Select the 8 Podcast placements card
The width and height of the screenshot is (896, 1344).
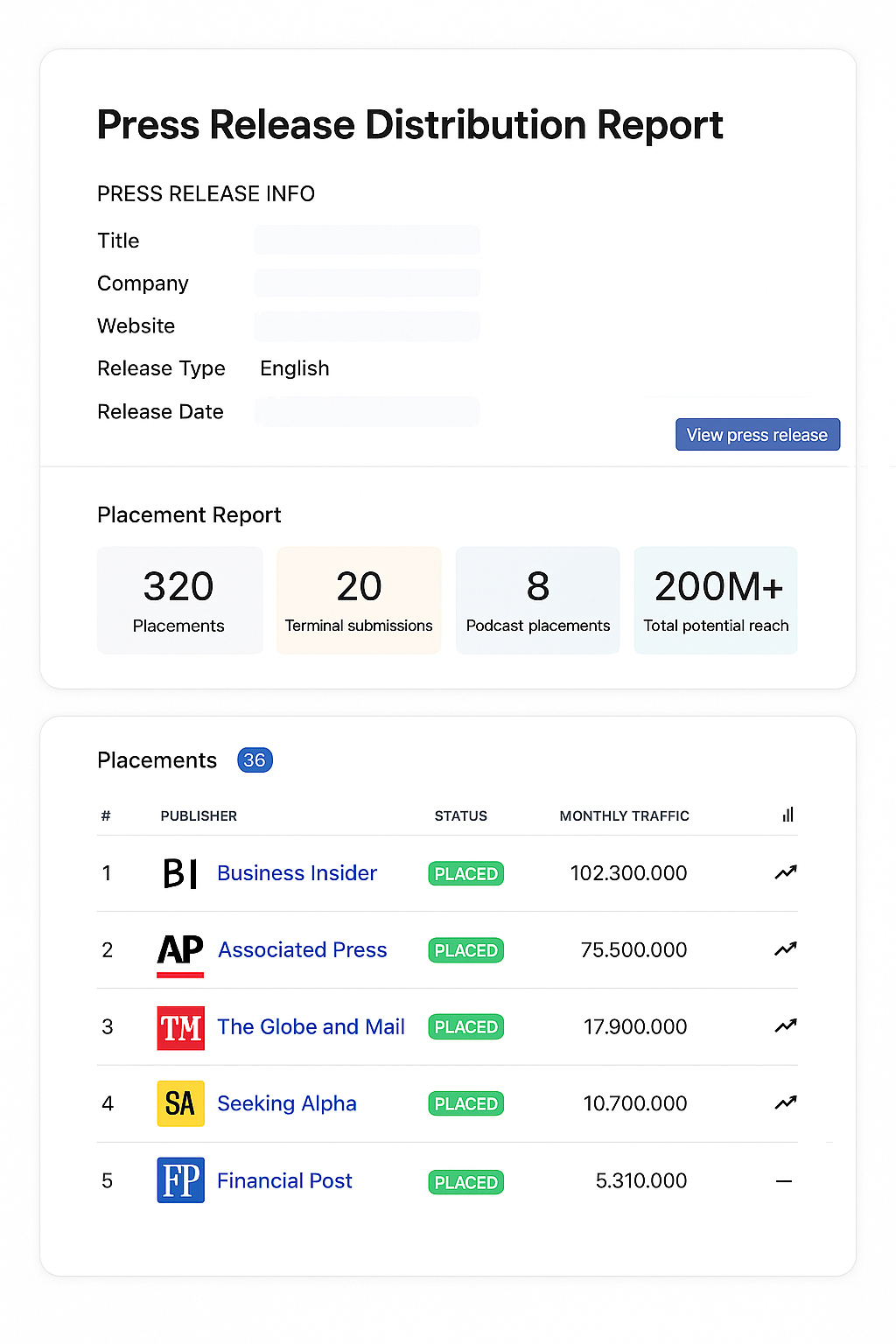pos(537,600)
